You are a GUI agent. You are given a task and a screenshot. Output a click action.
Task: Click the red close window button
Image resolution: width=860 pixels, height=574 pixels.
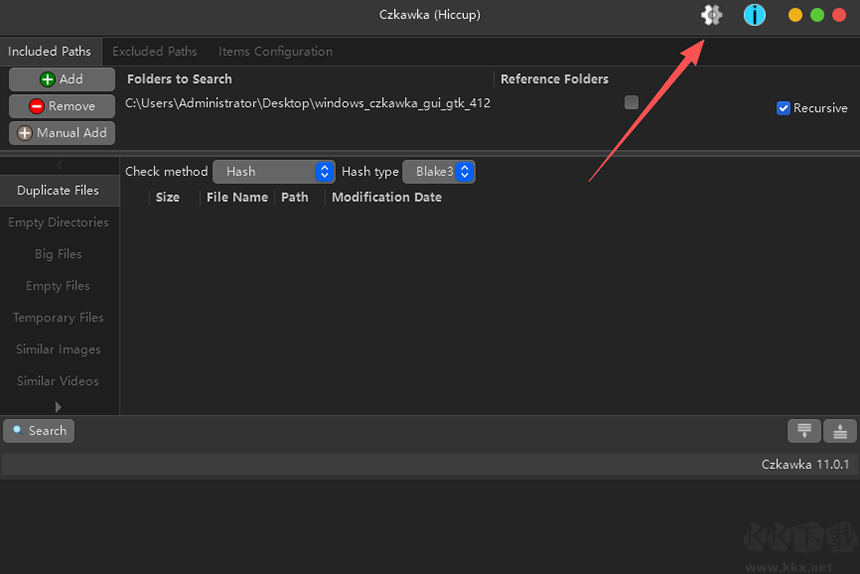pyautogui.click(x=839, y=15)
